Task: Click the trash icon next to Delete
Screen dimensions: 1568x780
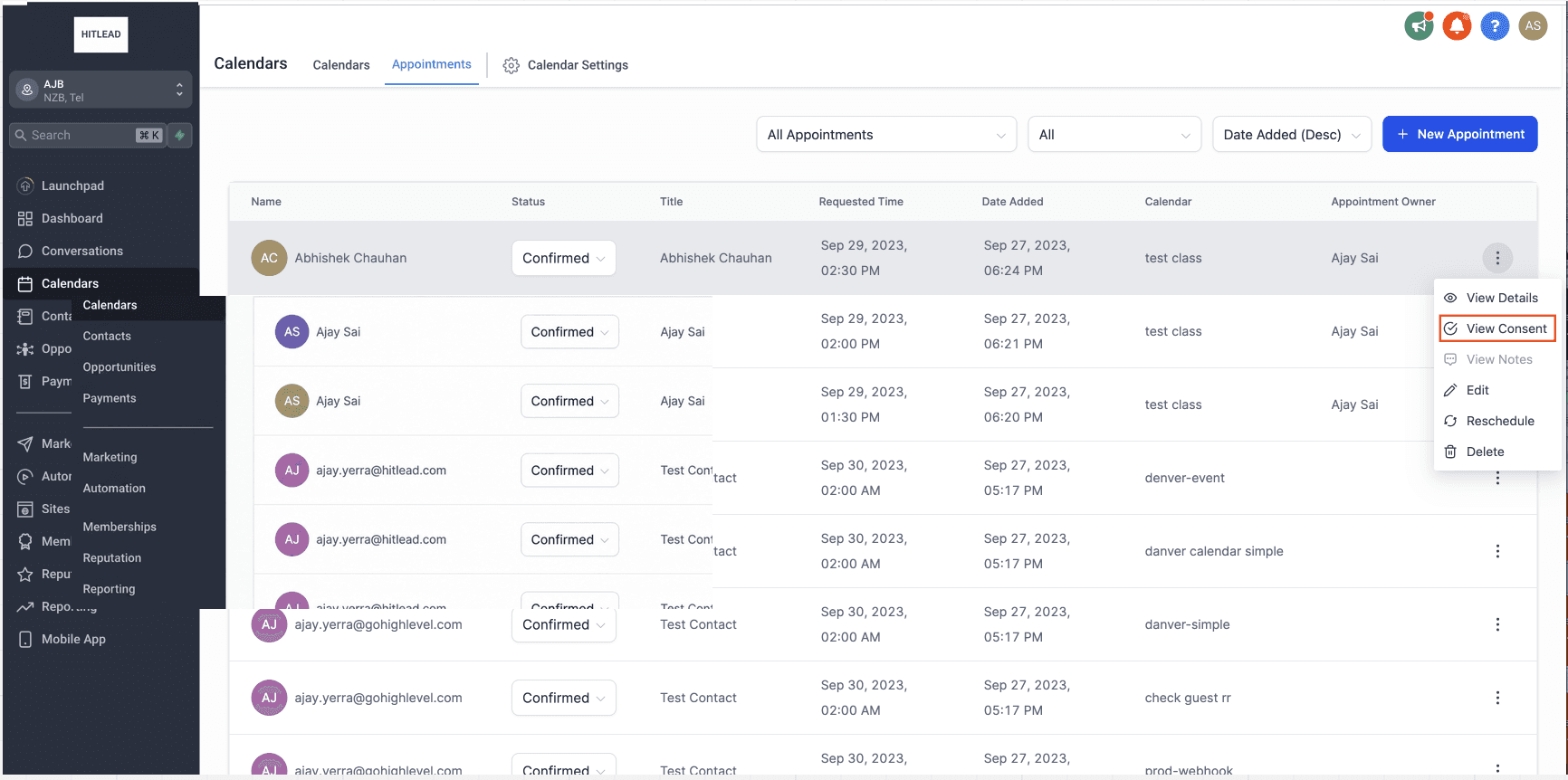Action: point(1450,452)
